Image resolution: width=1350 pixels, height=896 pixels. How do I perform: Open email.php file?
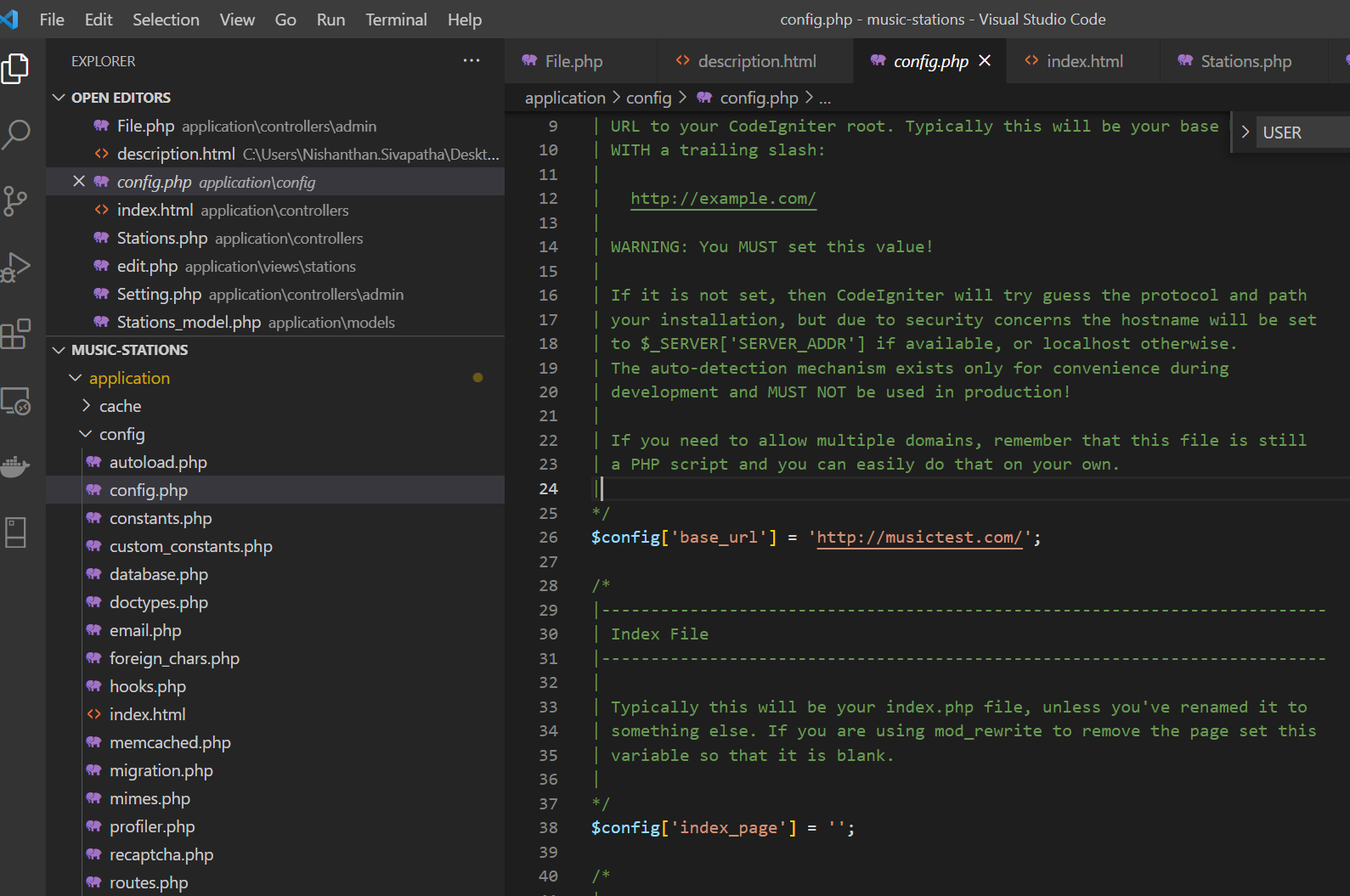pyautogui.click(x=275, y=630)
